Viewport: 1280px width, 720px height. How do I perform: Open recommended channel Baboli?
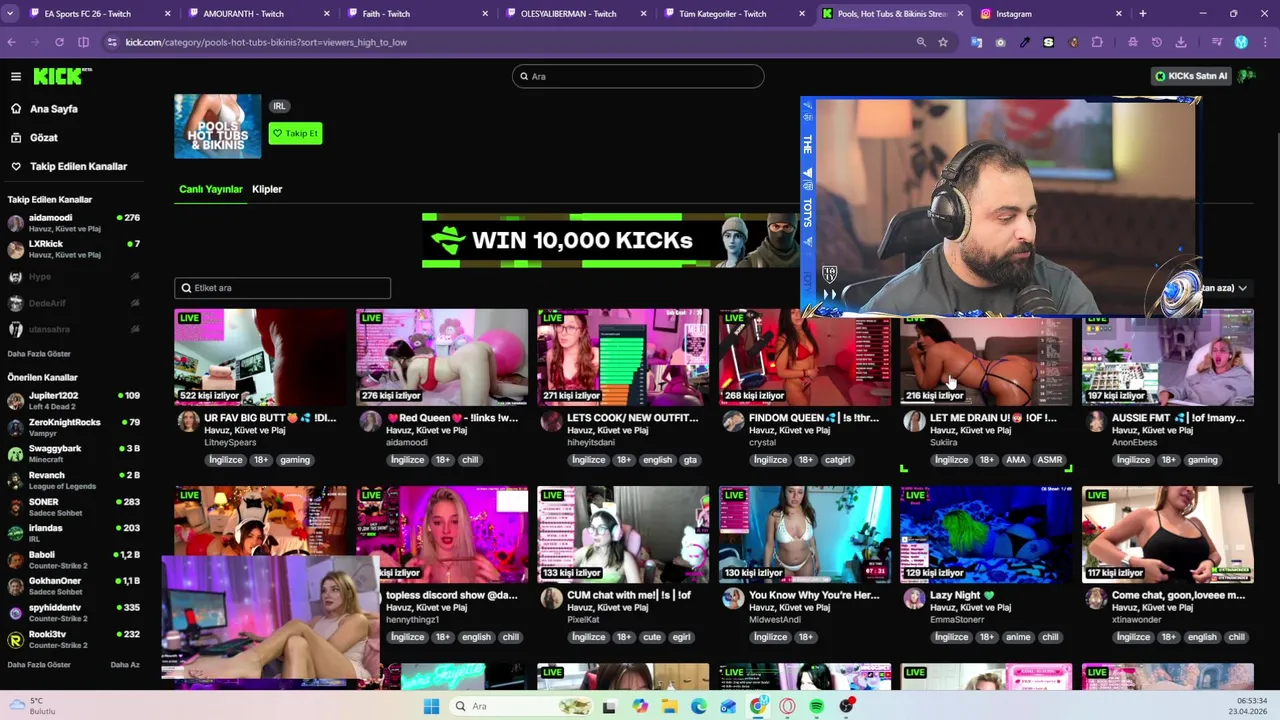point(72,559)
